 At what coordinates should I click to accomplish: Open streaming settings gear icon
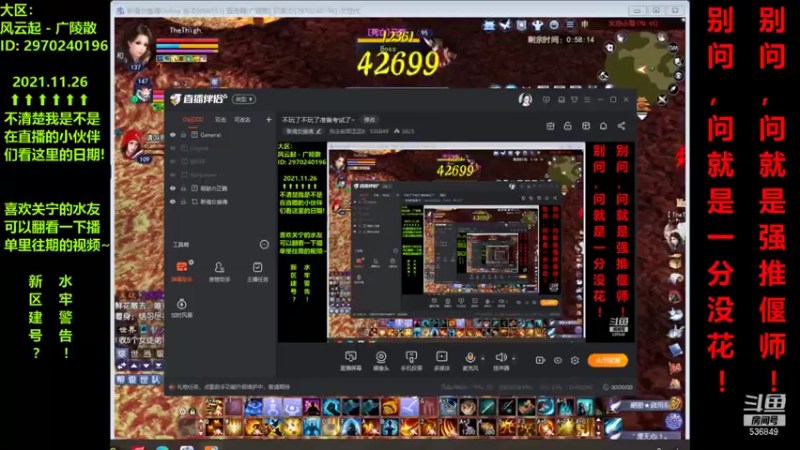pyautogui.click(x=575, y=360)
